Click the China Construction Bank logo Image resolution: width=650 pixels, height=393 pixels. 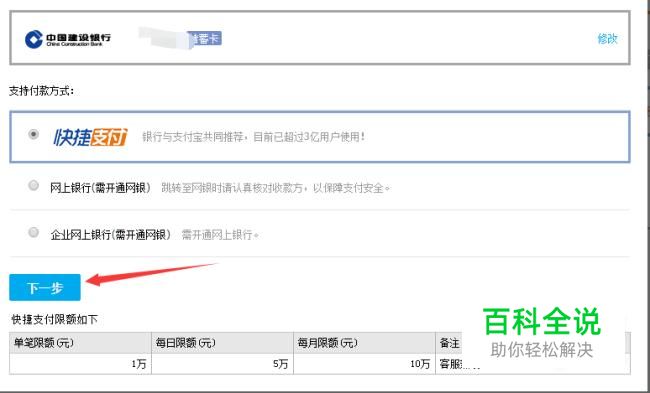coord(68,39)
